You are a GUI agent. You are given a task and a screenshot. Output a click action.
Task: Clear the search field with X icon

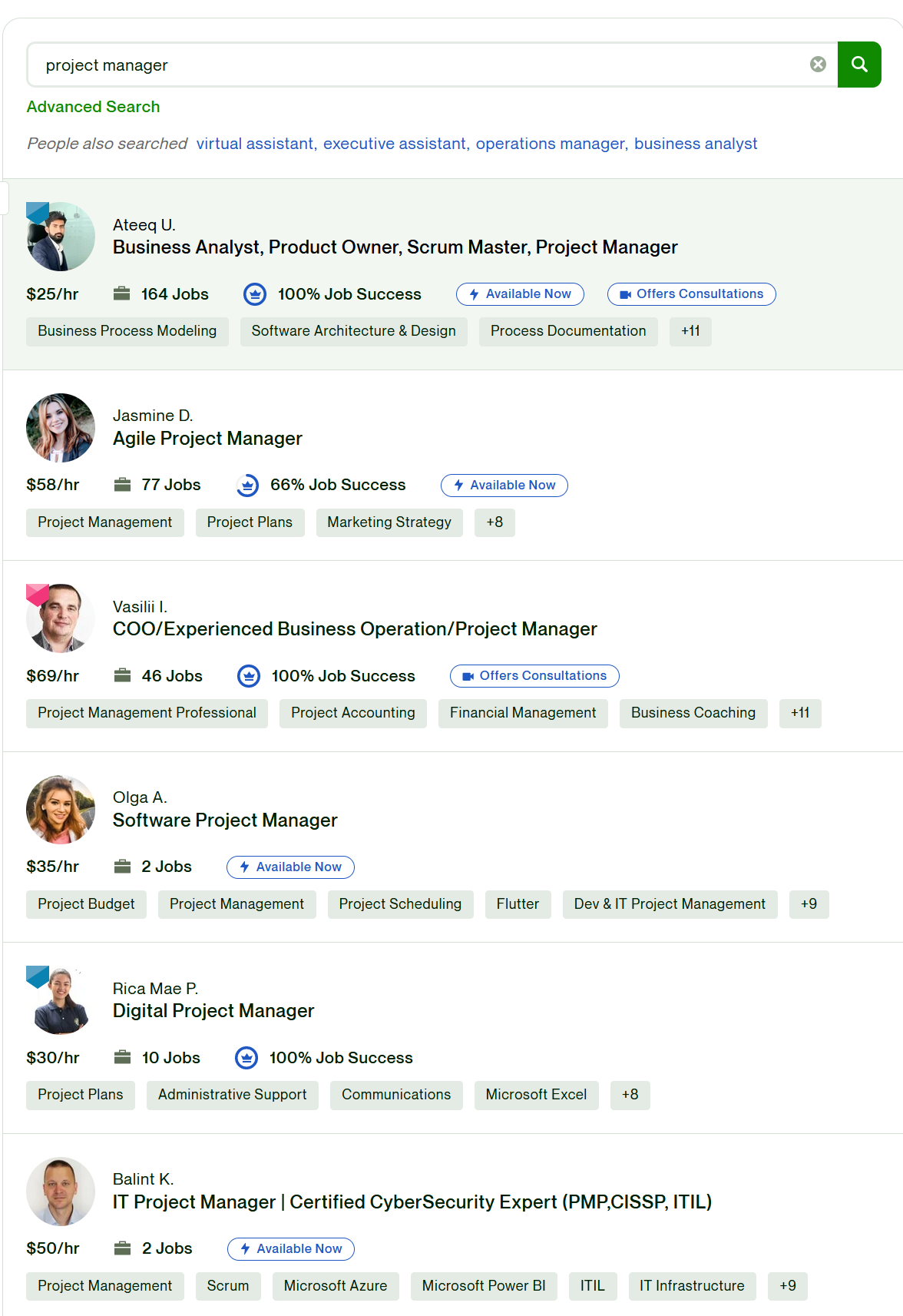point(819,65)
